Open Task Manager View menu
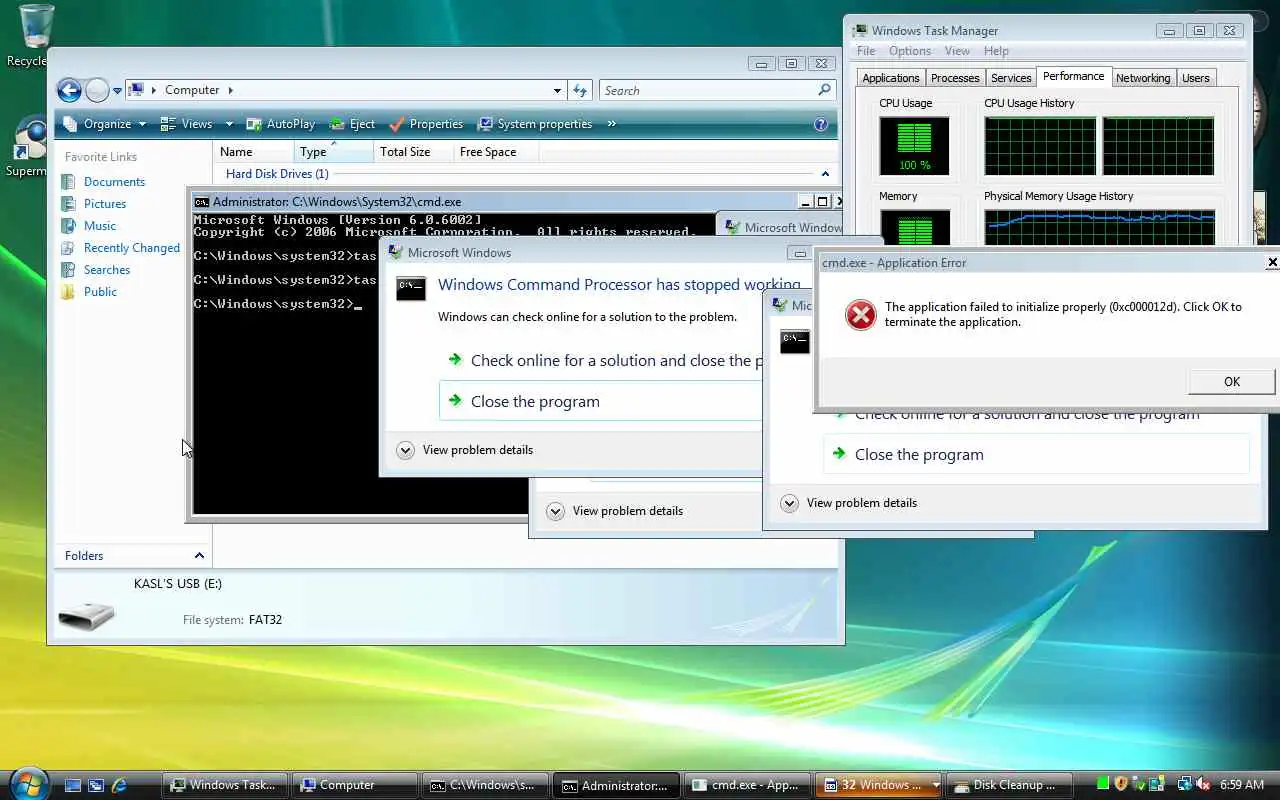Viewport: 1280px width, 800px height. point(957,51)
